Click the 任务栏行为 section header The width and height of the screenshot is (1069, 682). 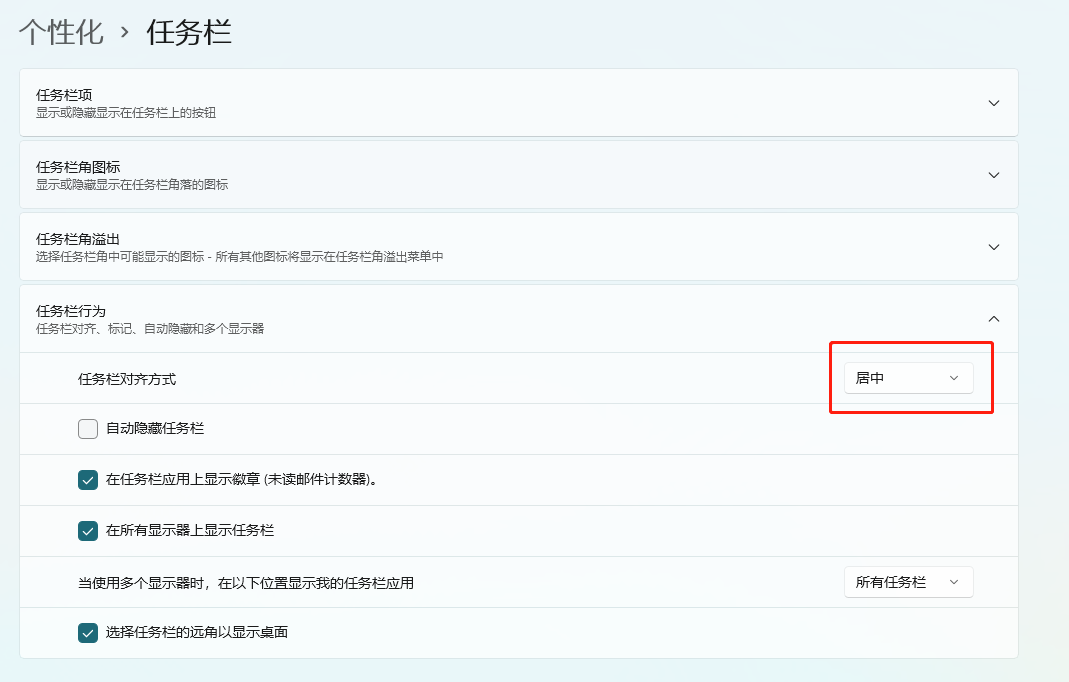(x=71, y=311)
